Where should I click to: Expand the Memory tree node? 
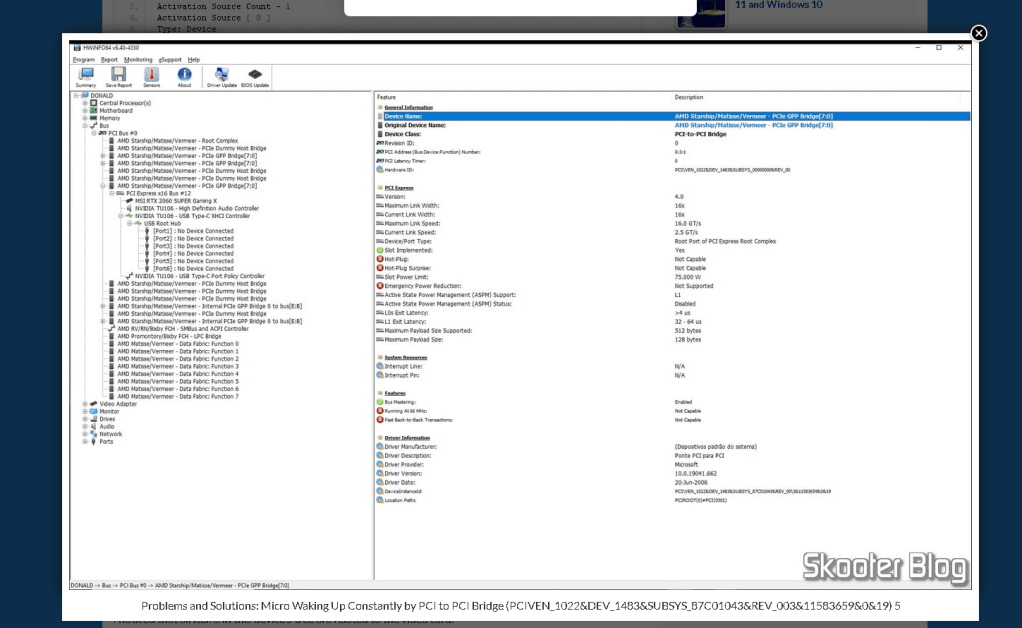[x=85, y=118]
